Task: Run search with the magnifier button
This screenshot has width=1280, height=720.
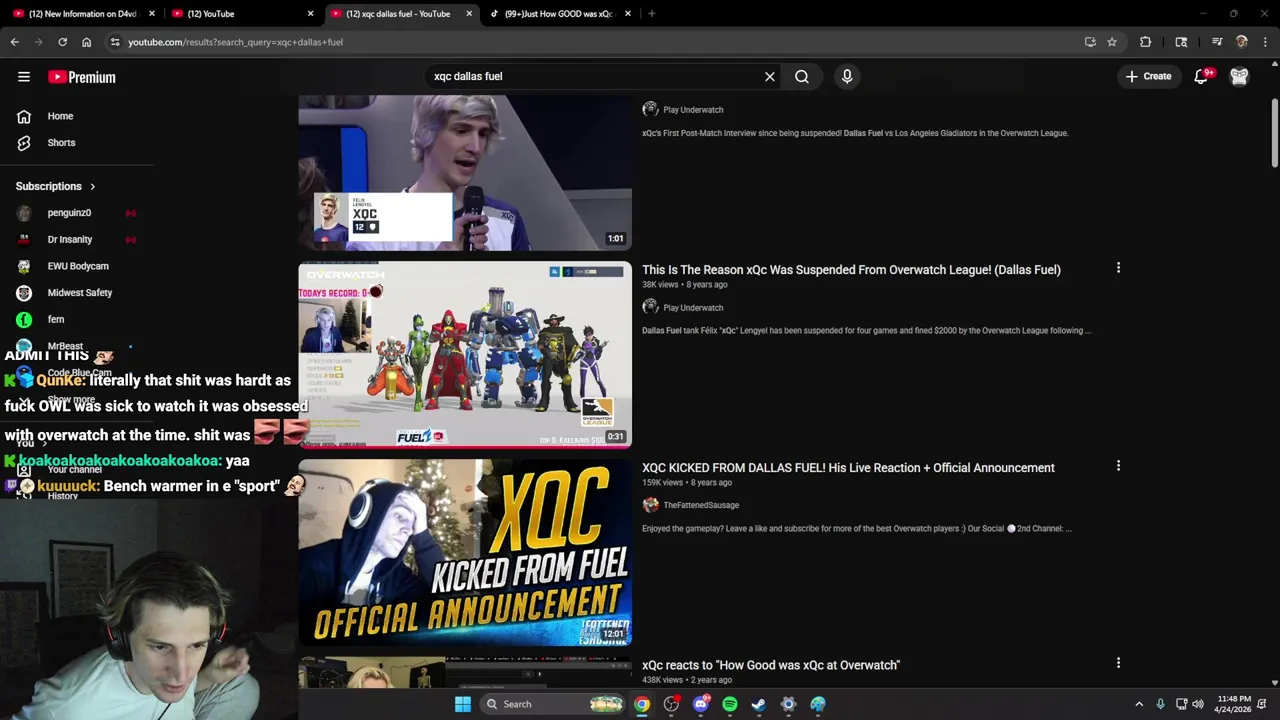Action: [x=802, y=76]
